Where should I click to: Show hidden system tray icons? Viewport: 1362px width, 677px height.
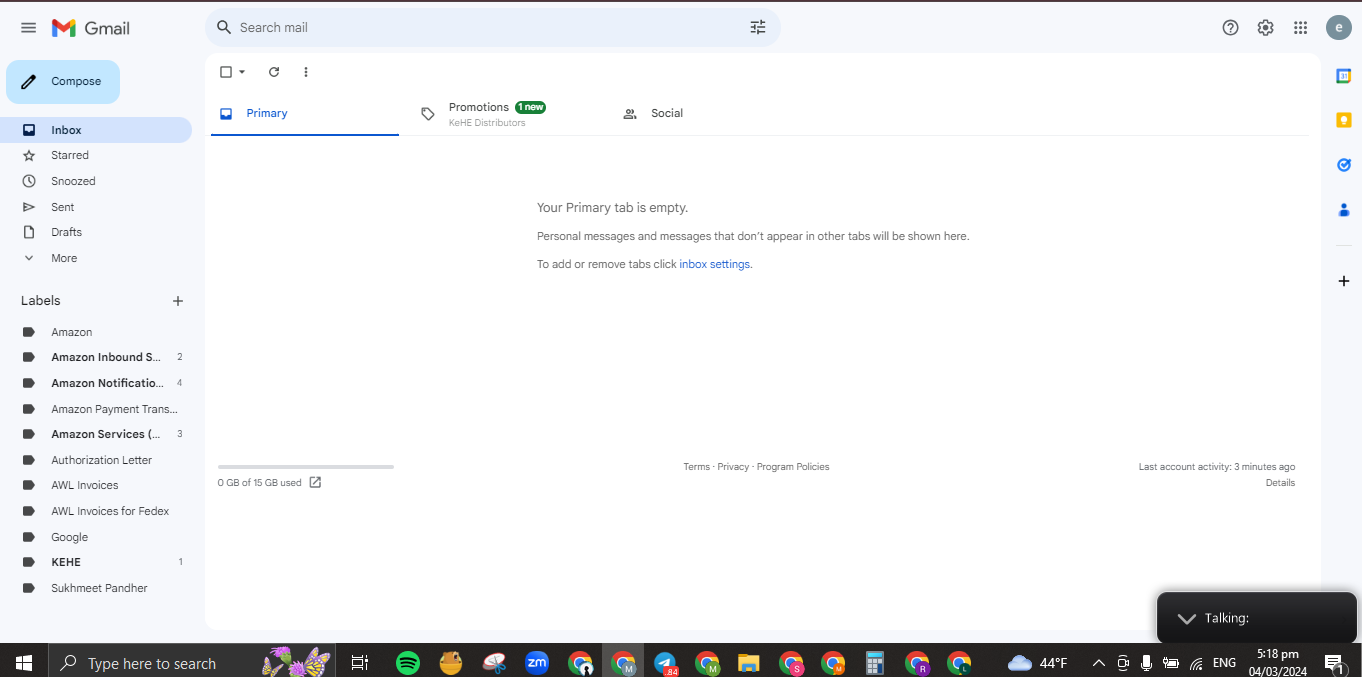[1098, 662]
